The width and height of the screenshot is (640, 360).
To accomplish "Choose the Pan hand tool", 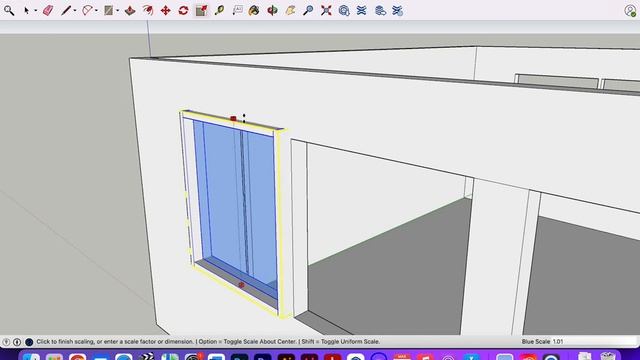I will (290, 11).
